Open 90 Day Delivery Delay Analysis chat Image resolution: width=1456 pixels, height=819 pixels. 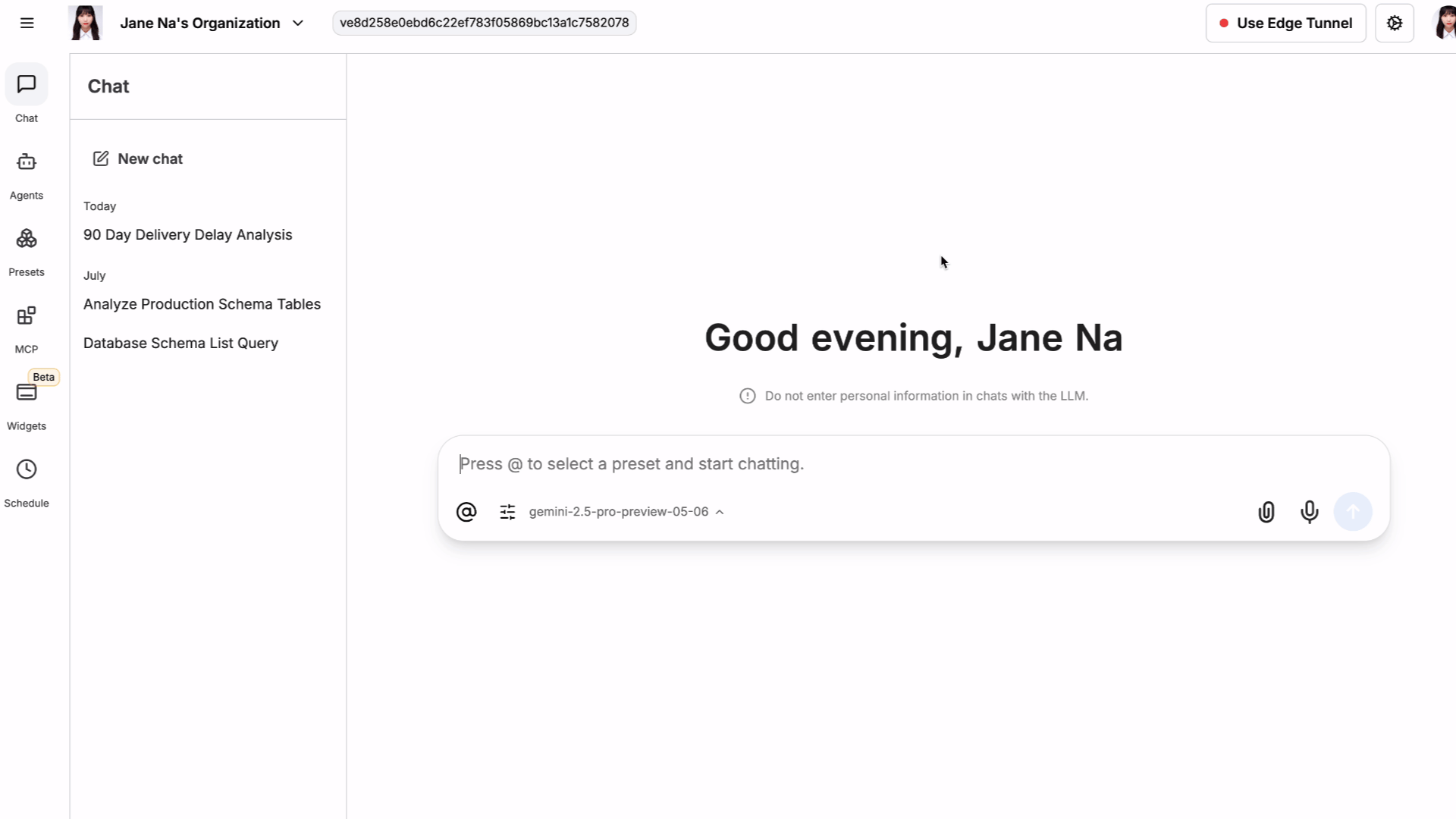tap(187, 235)
